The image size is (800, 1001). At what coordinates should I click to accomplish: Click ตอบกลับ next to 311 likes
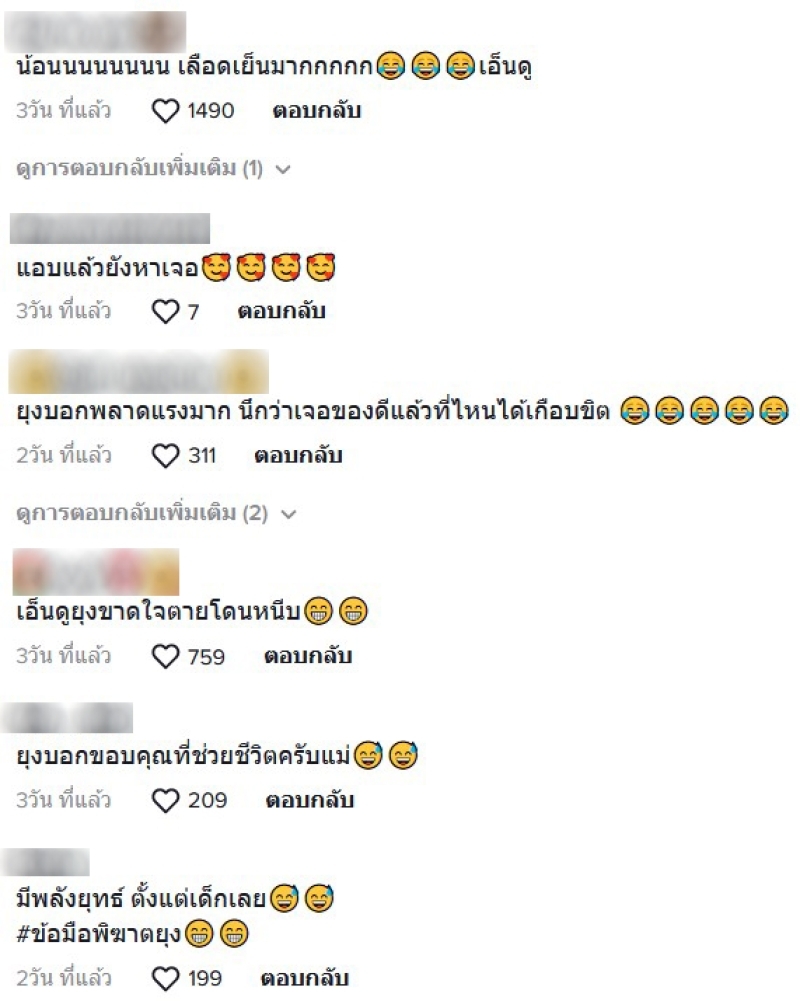[x=298, y=456]
